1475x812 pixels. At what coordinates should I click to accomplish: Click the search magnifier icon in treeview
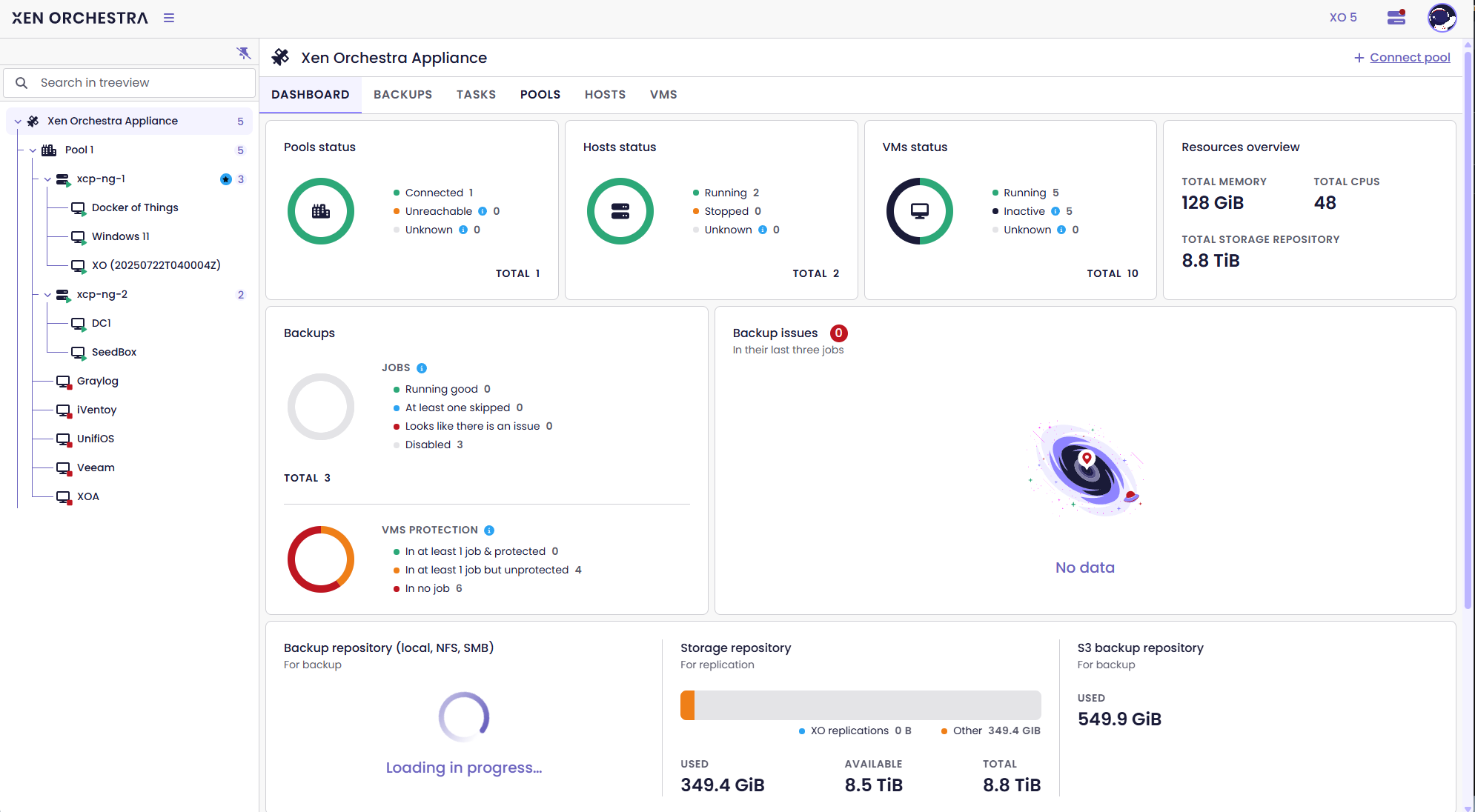click(21, 83)
